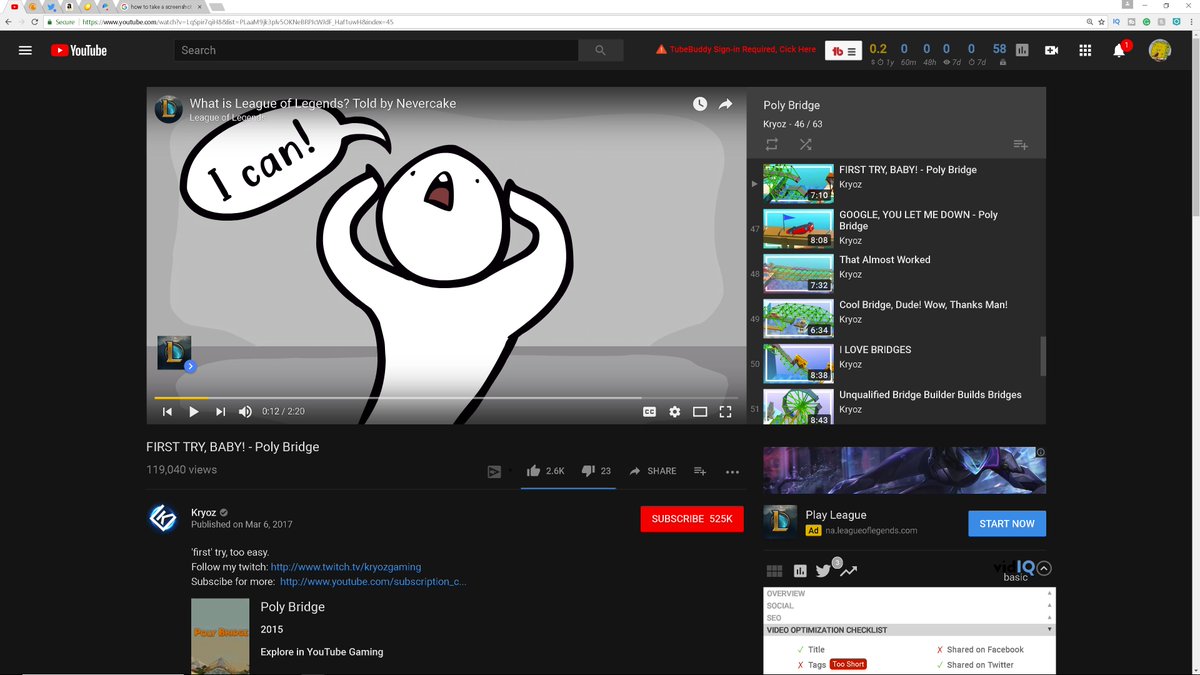Viewport: 1200px width, 675px height.
Task: Open the account avatar menu
Action: (1160, 50)
